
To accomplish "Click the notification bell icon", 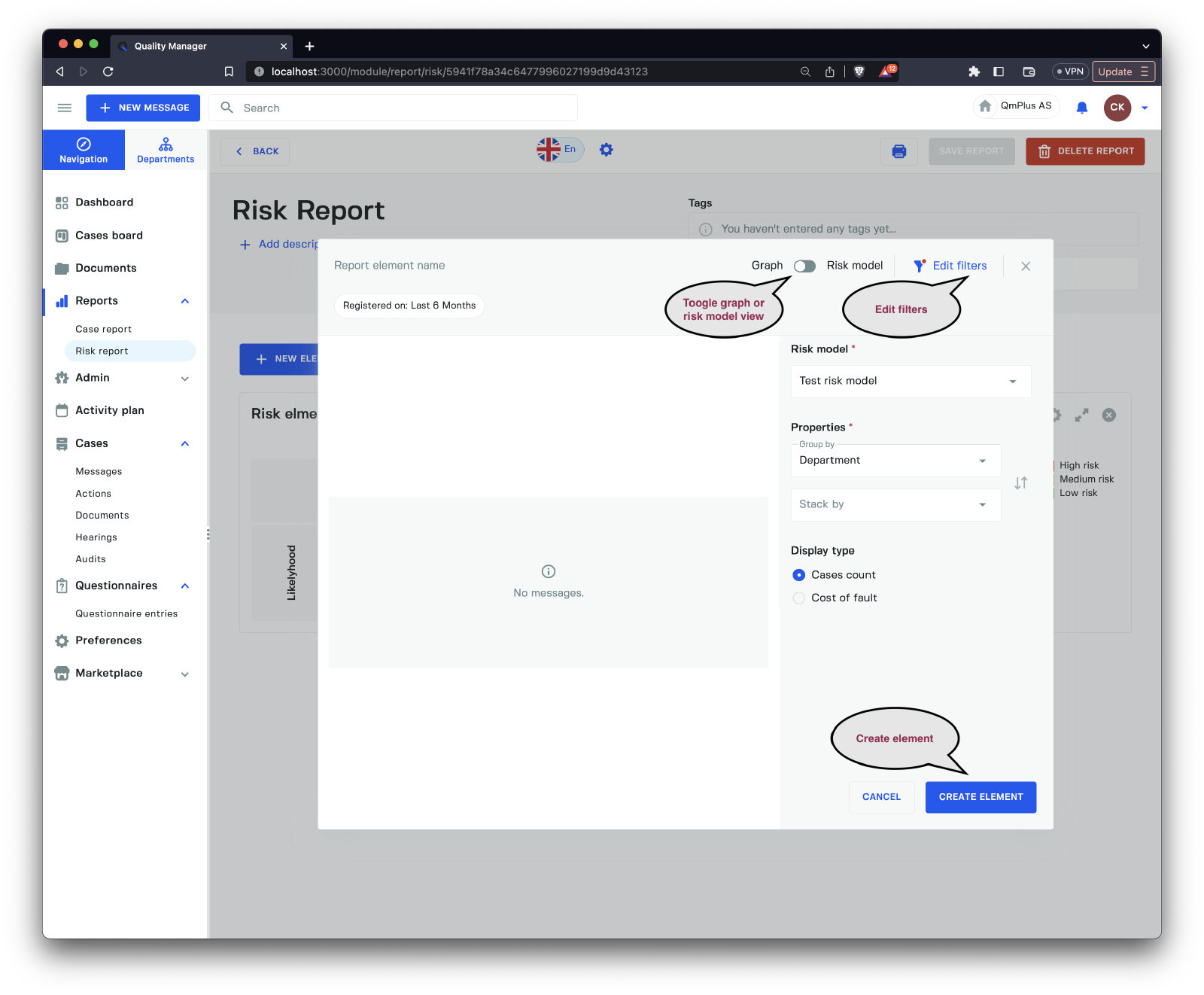I will [1081, 108].
